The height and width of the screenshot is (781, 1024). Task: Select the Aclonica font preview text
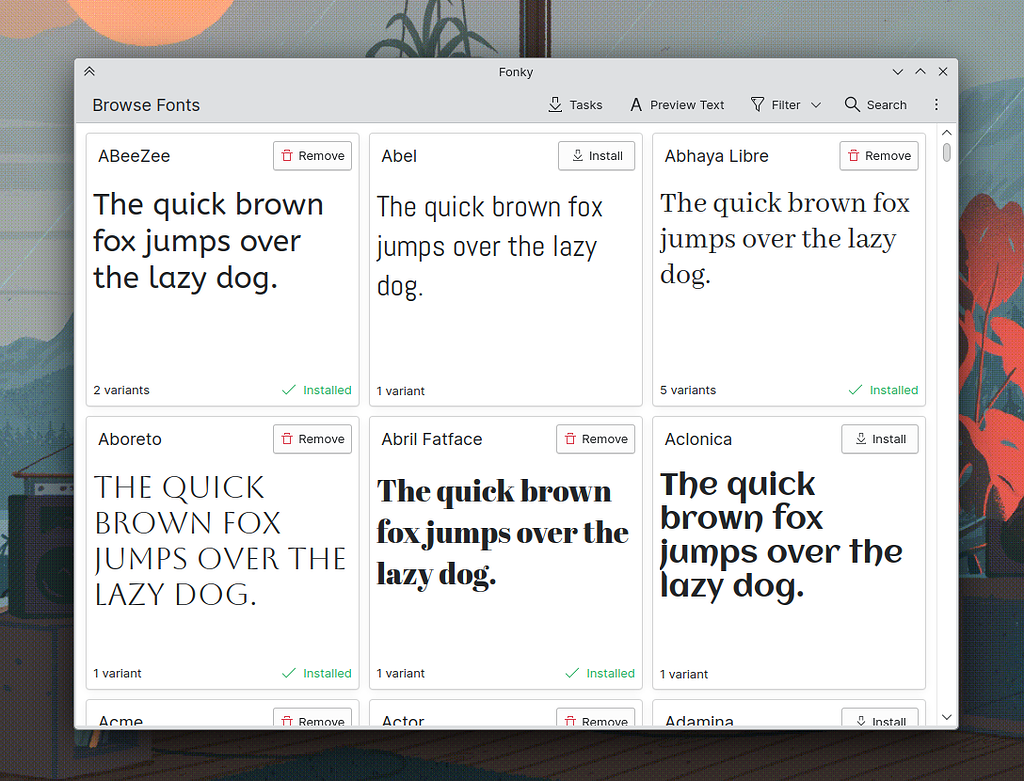tap(781, 535)
